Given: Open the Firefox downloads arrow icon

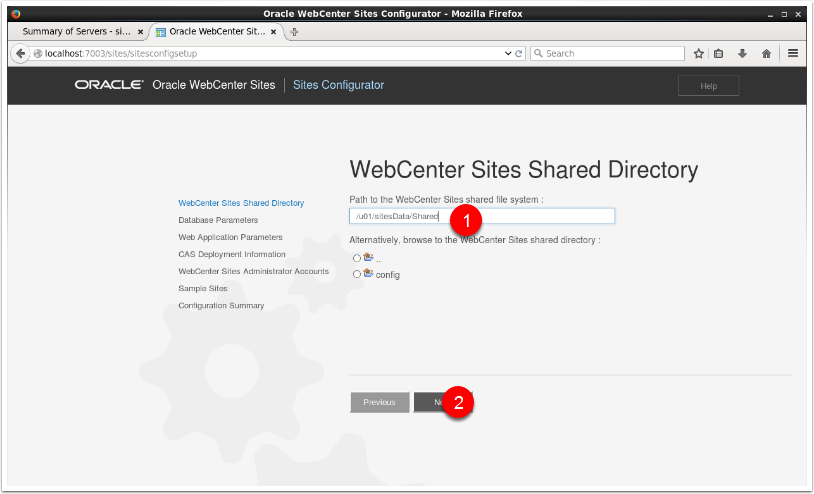Looking at the screenshot, I should point(742,53).
